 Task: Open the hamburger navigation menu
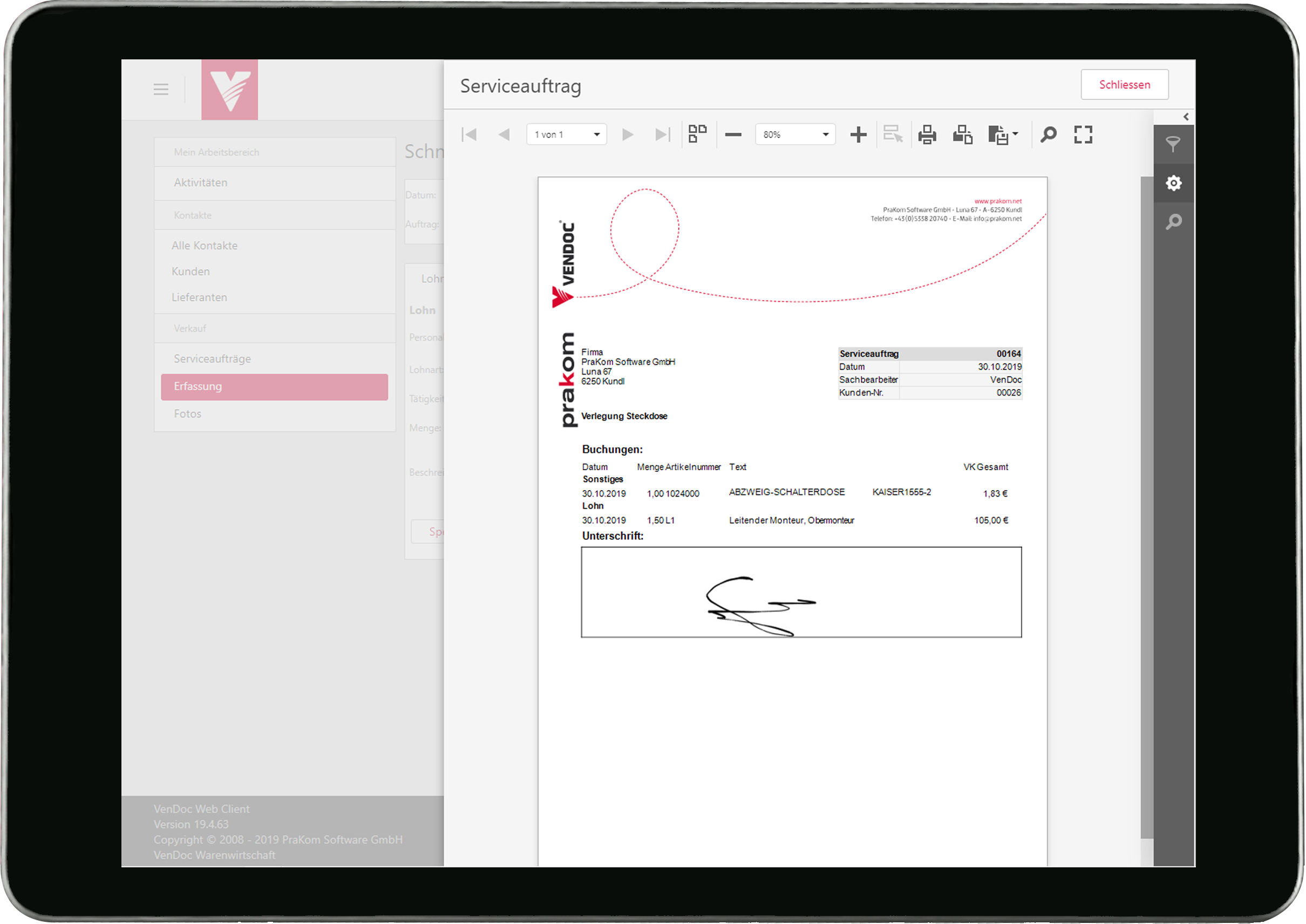tap(161, 90)
